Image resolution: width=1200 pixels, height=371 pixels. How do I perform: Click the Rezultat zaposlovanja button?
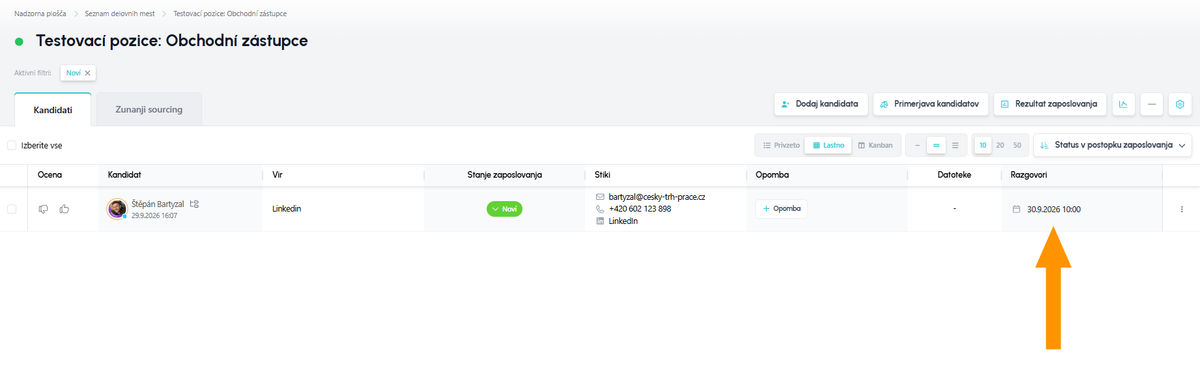[x=1049, y=104]
